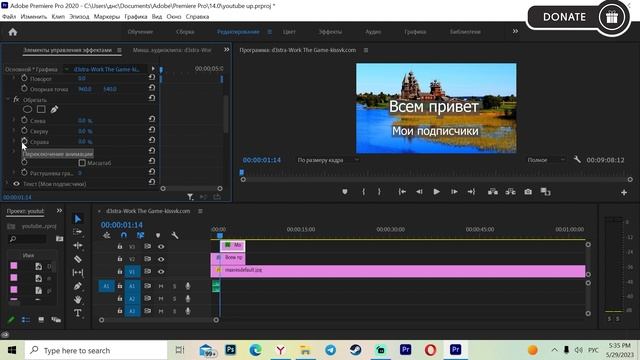This screenshot has width=640, height=360.
Task: Toggle animation stopwatch for Слева
Action: [24, 120]
